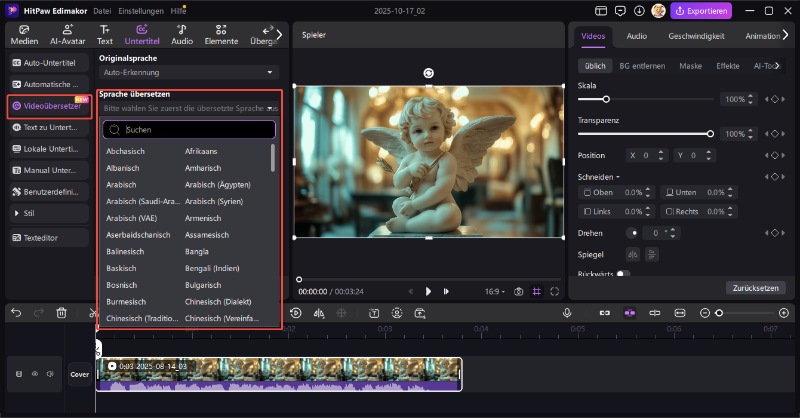The image size is (800, 418).
Task: Add a keyframe for Transparenz
Action: (x=774, y=134)
